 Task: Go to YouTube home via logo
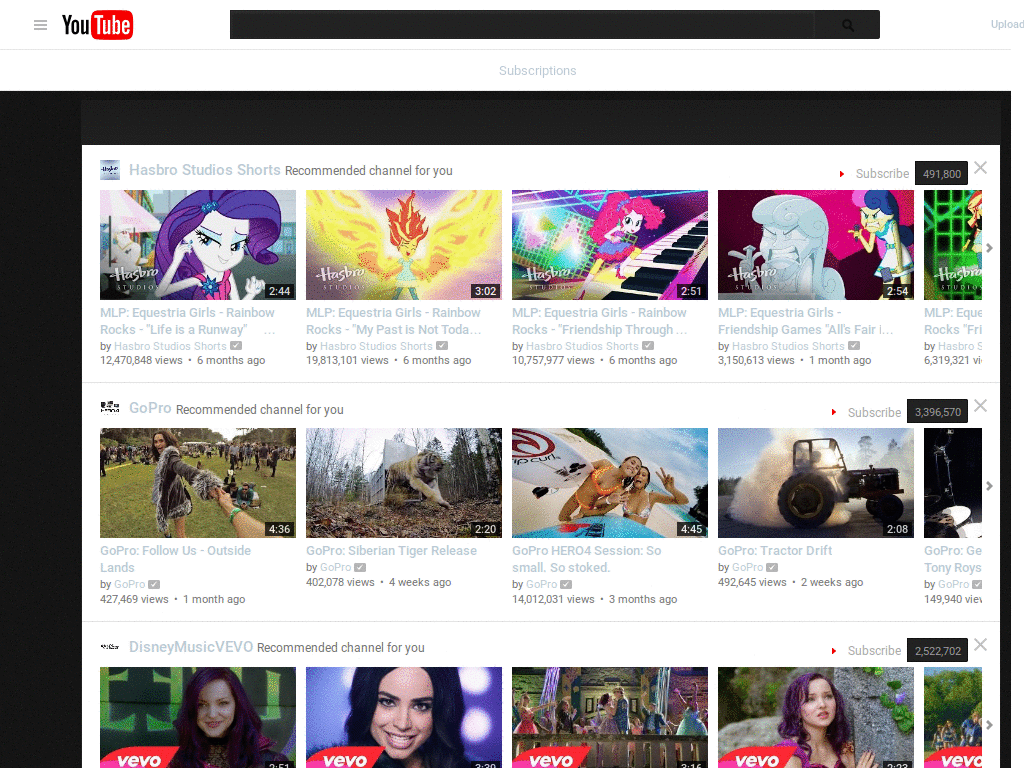pyautogui.click(x=97, y=25)
